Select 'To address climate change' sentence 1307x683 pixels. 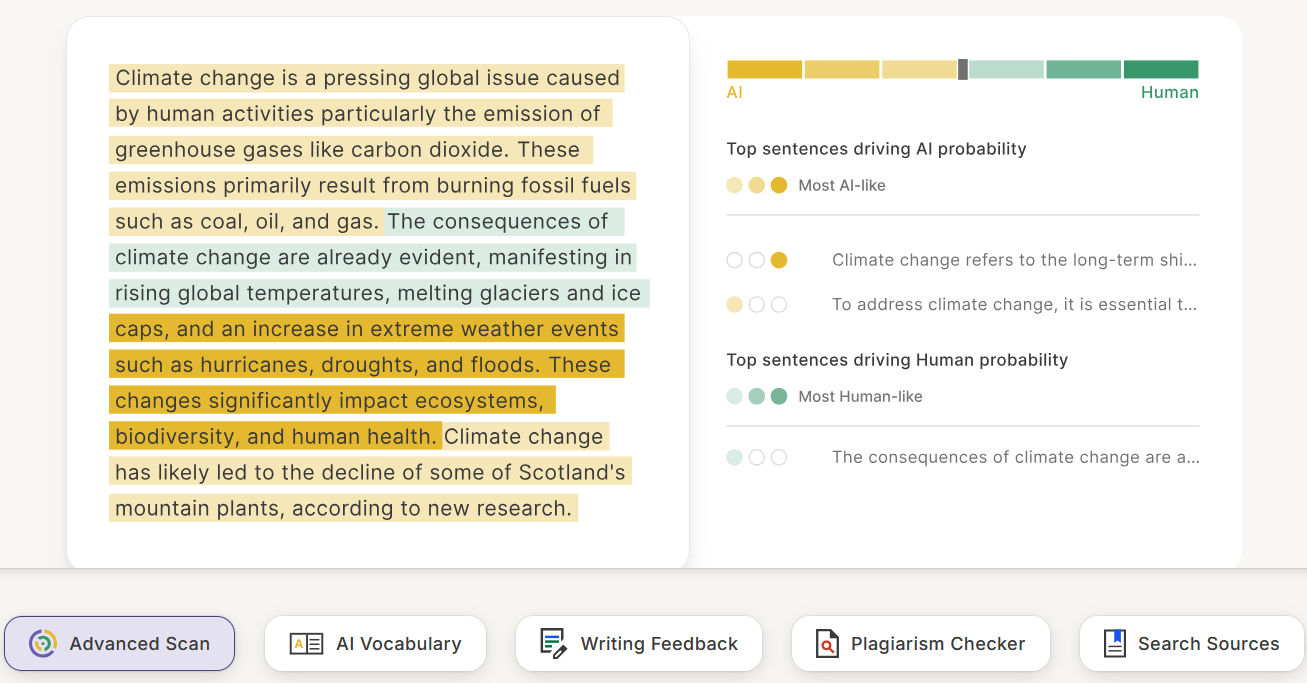click(1014, 304)
